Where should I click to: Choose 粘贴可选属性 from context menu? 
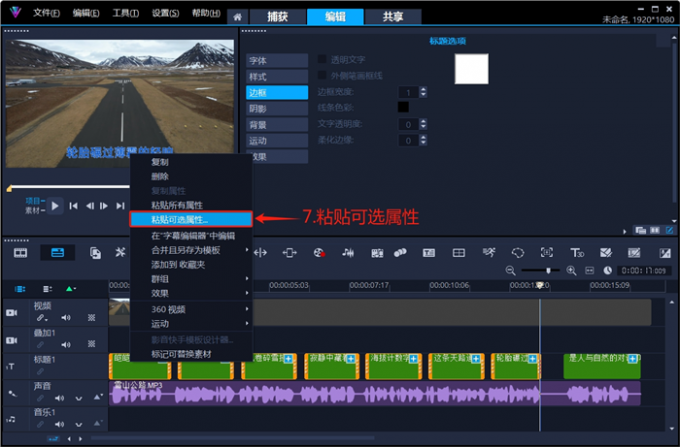coord(191,219)
